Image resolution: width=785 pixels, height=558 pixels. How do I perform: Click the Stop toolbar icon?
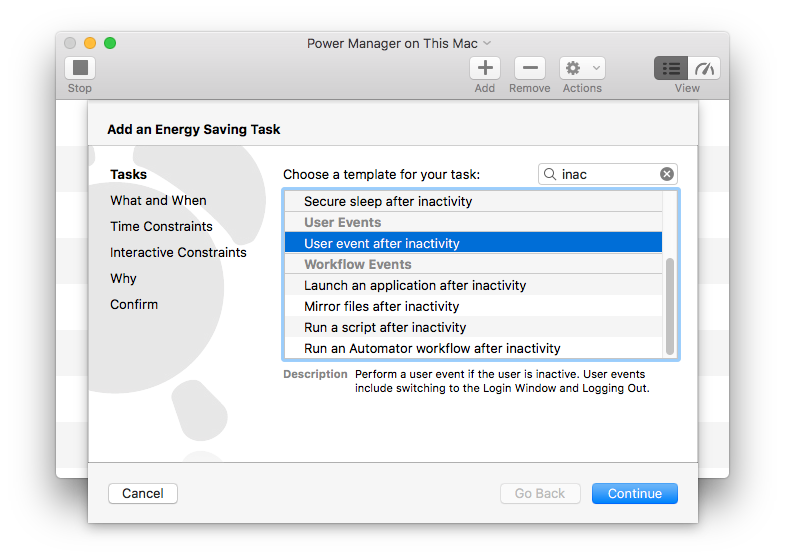(x=80, y=68)
